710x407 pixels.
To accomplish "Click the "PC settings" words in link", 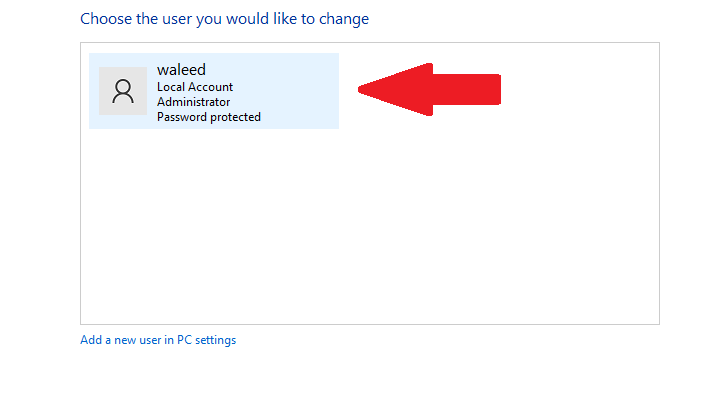I will (206, 340).
